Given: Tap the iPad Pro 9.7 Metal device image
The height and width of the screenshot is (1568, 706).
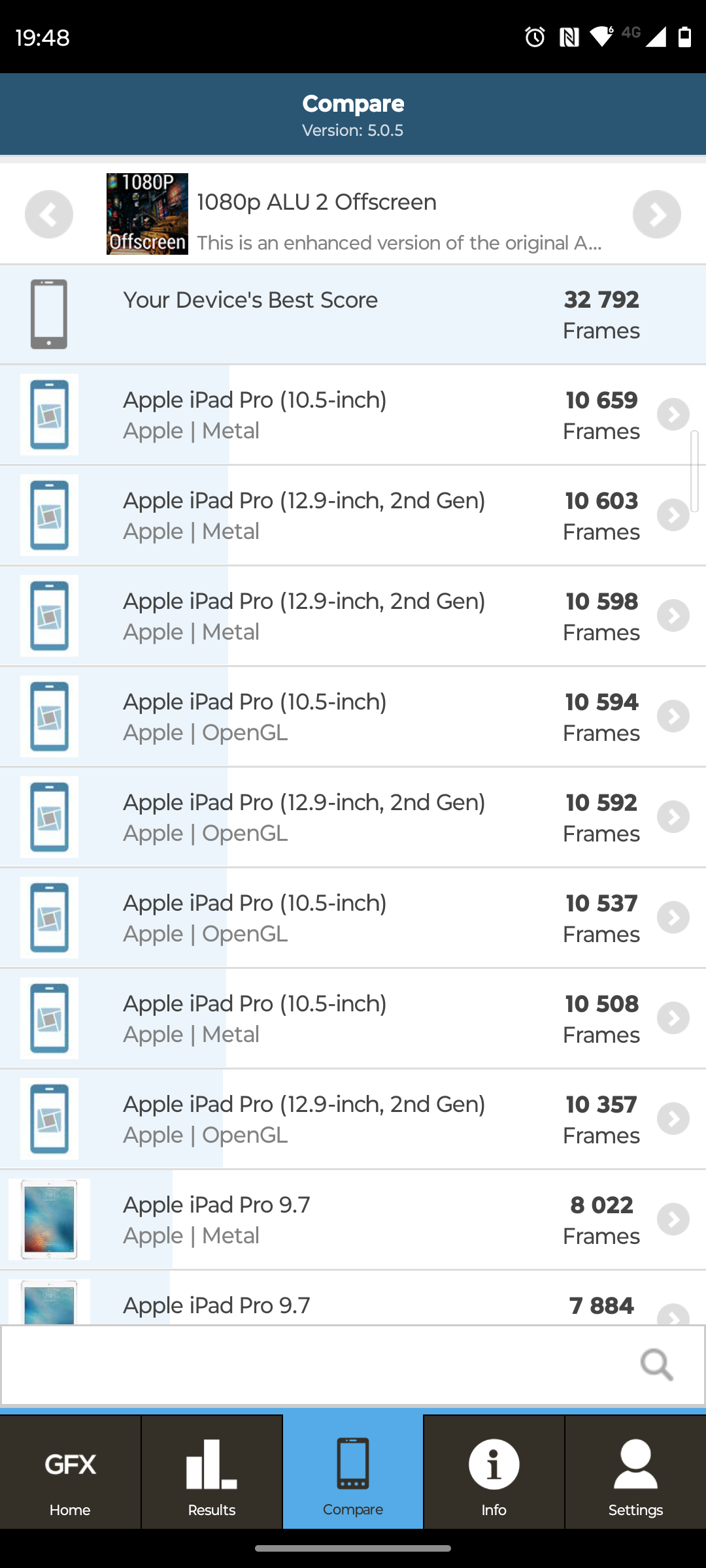Looking at the screenshot, I should [x=49, y=1219].
